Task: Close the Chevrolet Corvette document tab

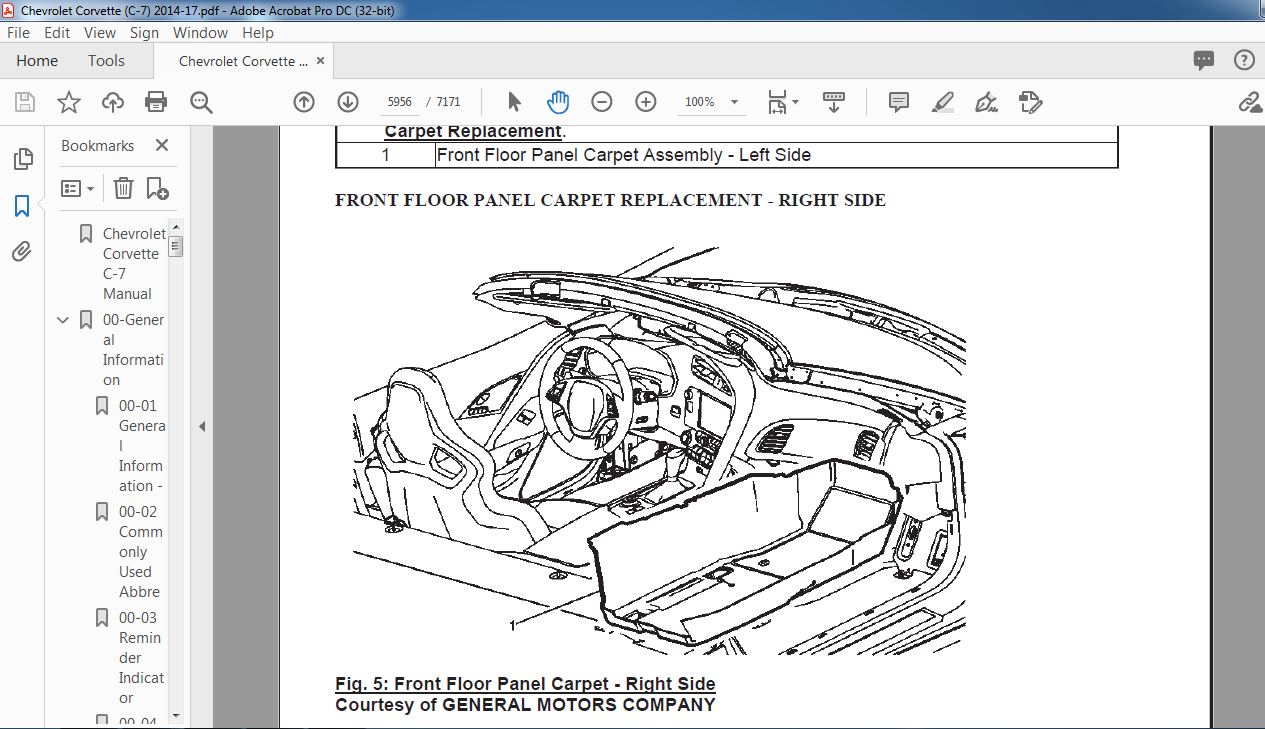Action: [320, 60]
